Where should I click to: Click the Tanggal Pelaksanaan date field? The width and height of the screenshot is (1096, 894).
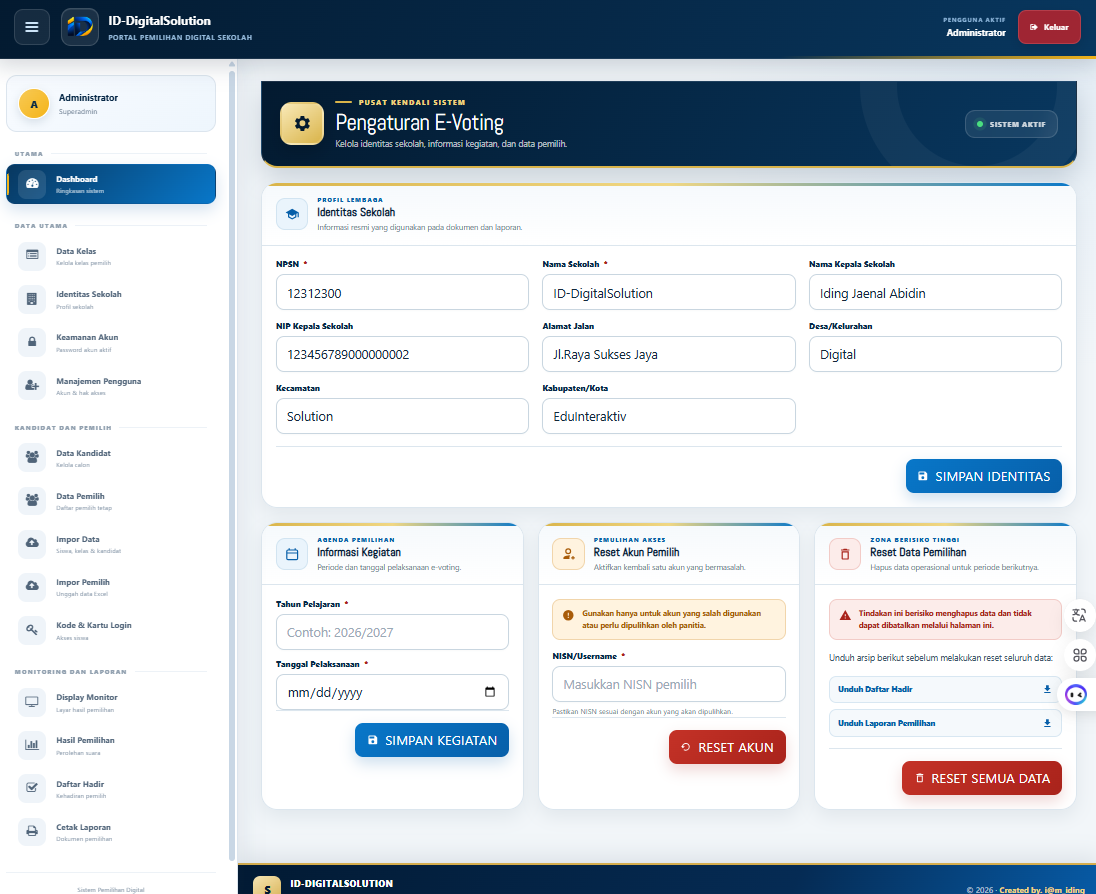point(392,692)
